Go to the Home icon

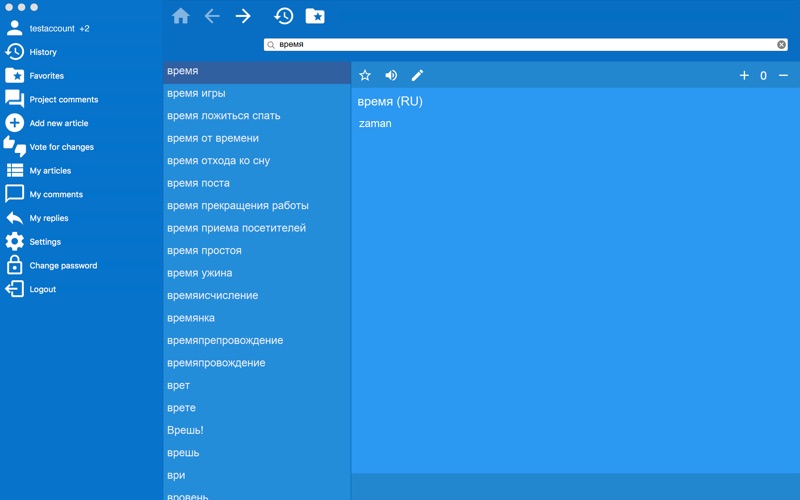click(x=181, y=16)
